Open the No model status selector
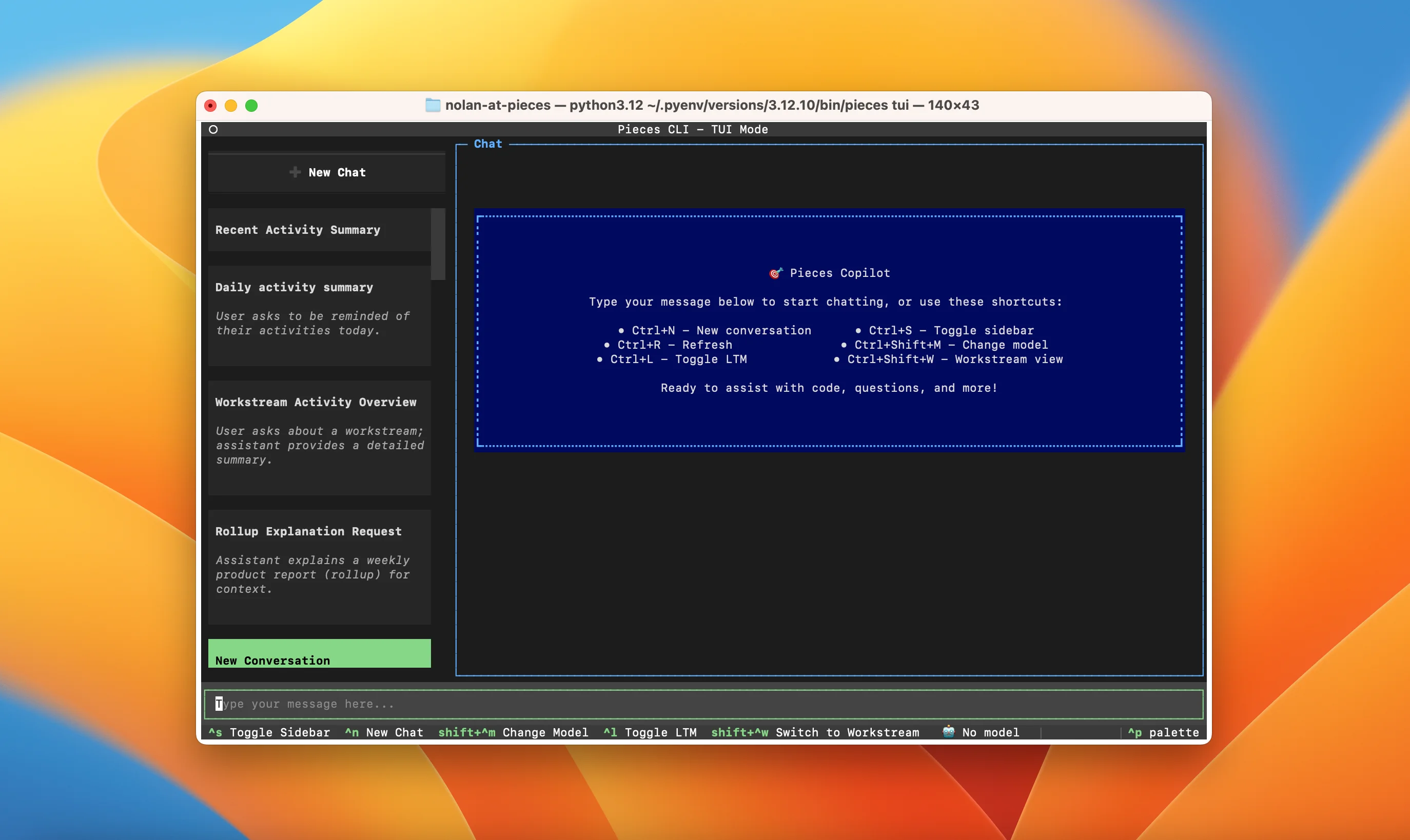Screen dimensions: 1410x840 pyautogui.click(x=990, y=732)
